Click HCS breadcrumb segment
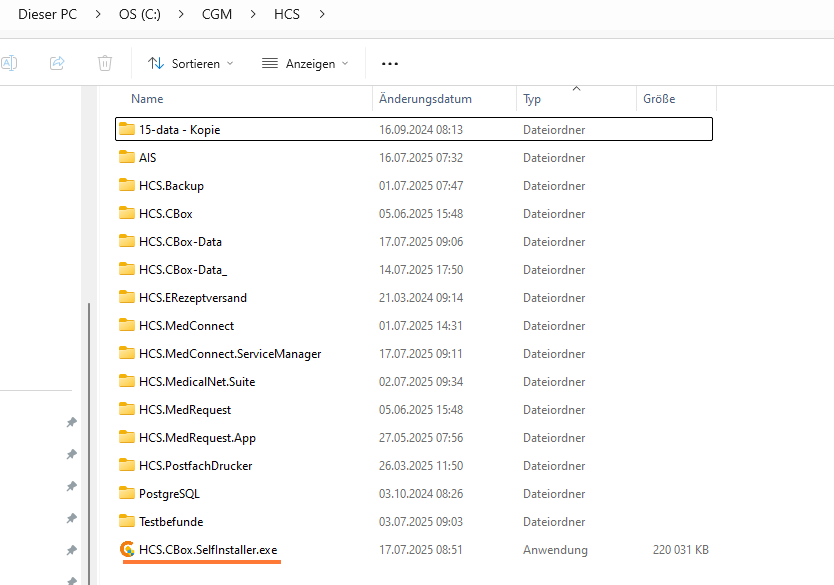834x585 pixels. tap(287, 14)
